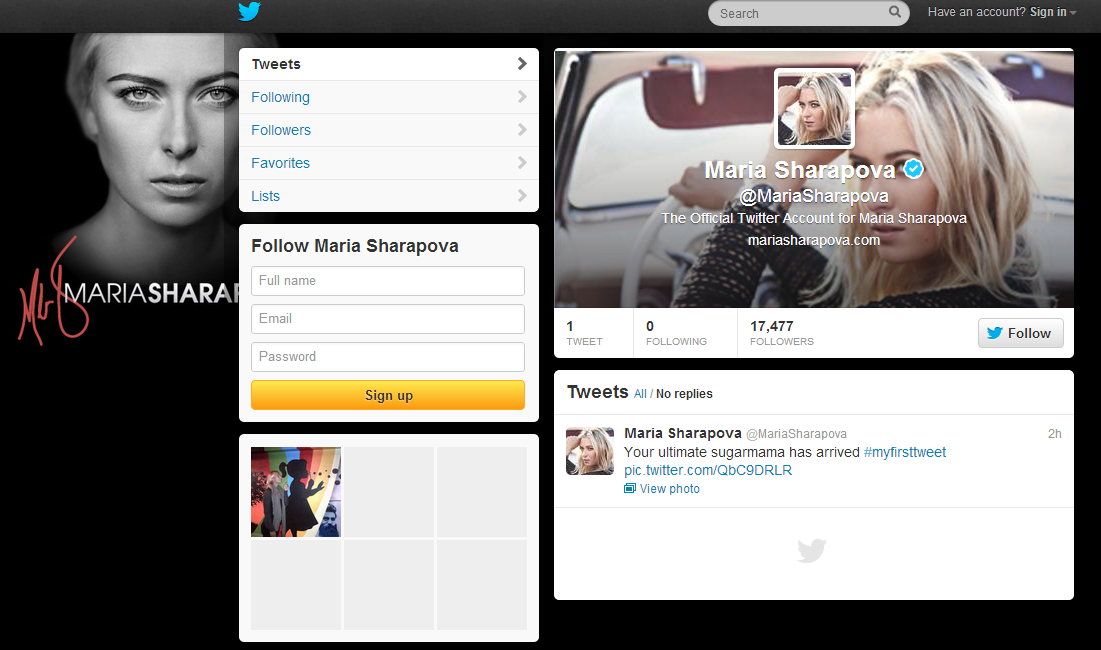Open the #myfirsttweet hashtag
Image resolution: width=1101 pixels, height=650 pixels.
(x=904, y=452)
